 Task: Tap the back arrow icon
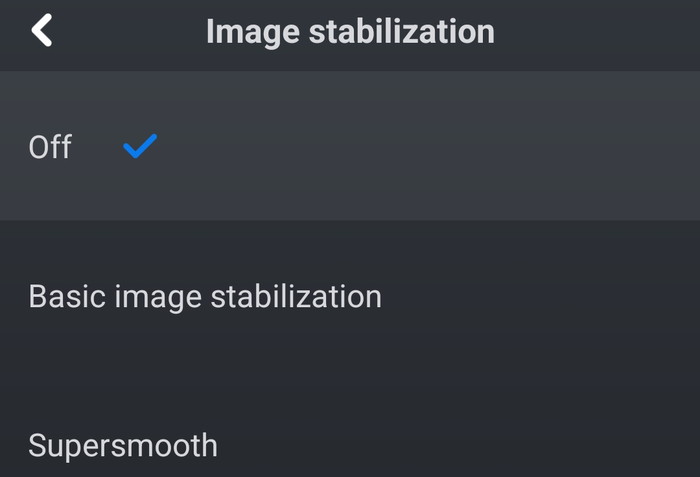click(x=41, y=31)
